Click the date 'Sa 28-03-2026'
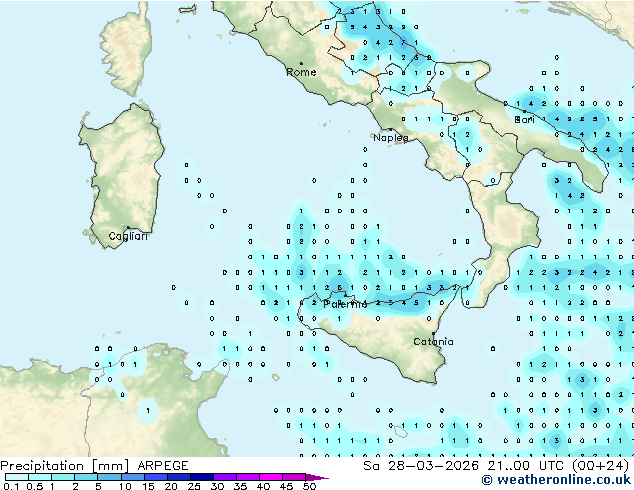Image resolution: width=634 pixels, height=490 pixels. click(x=423, y=466)
